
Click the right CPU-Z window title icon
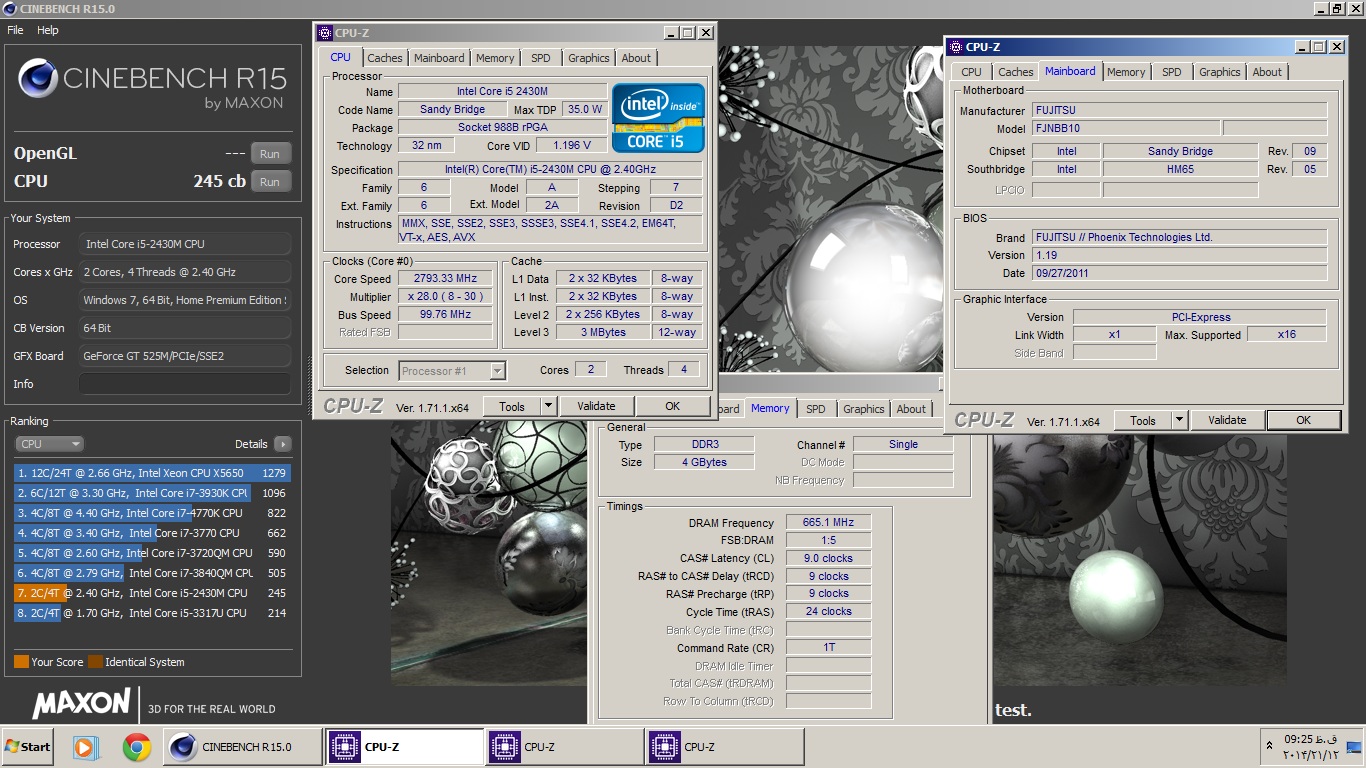[956, 47]
